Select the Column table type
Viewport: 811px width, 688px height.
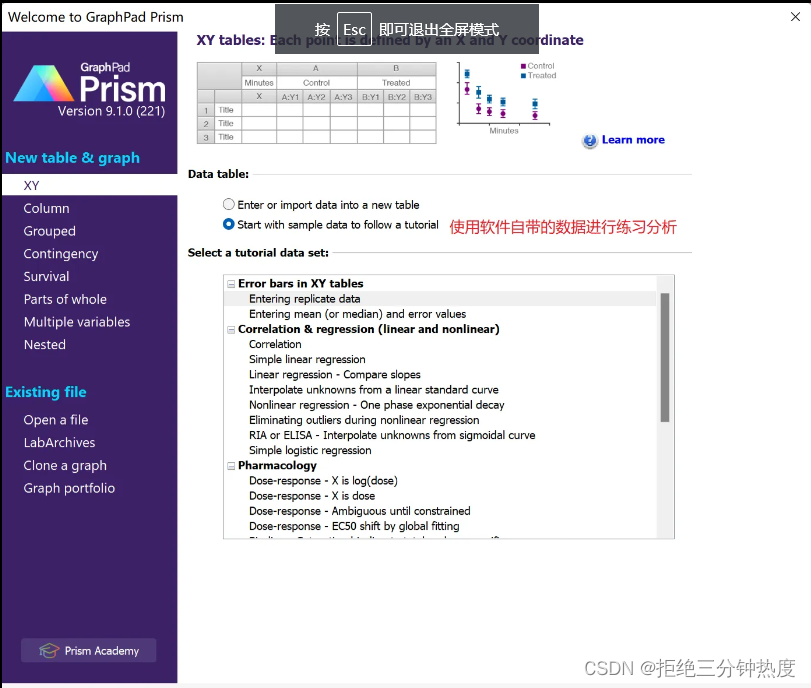[x=44, y=208]
